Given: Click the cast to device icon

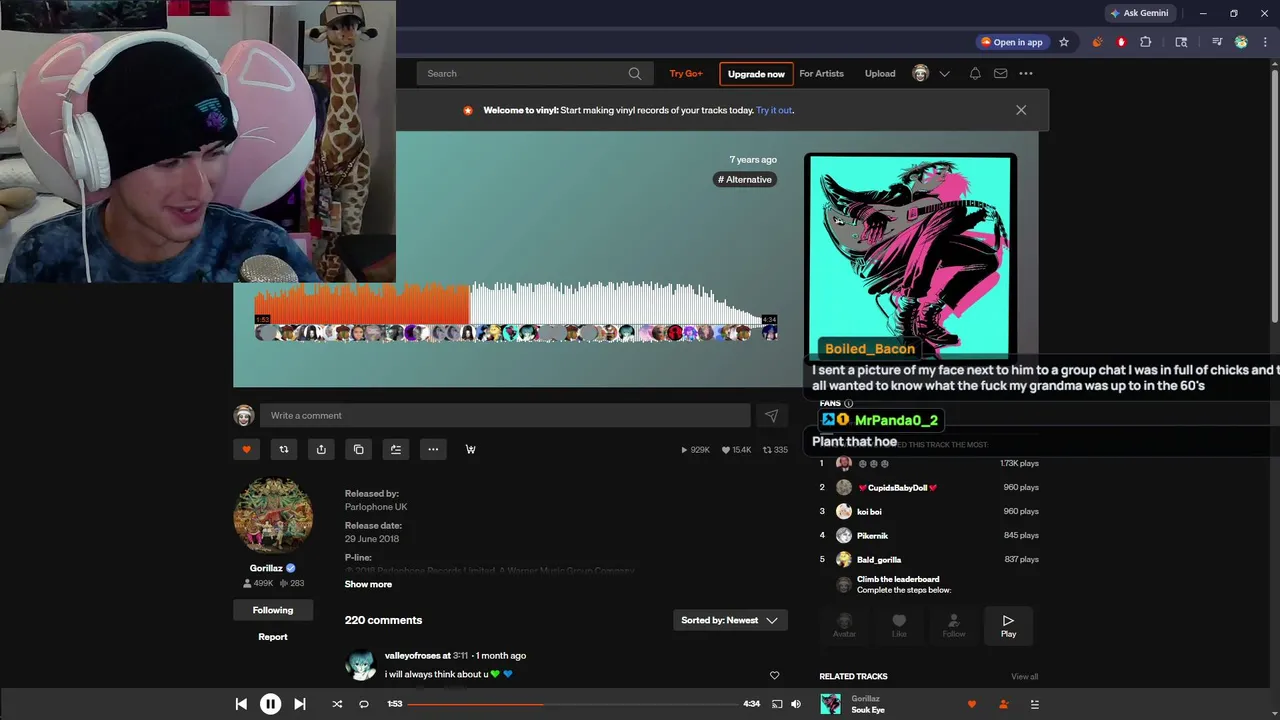Looking at the screenshot, I should [x=777, y=704].
